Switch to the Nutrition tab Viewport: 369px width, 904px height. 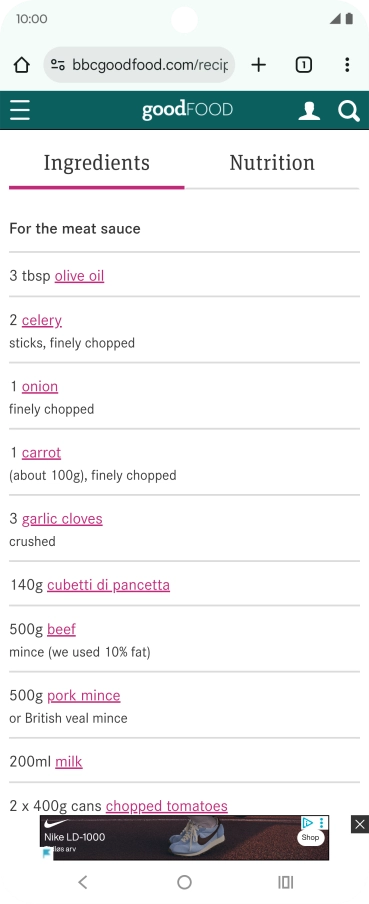272,163
